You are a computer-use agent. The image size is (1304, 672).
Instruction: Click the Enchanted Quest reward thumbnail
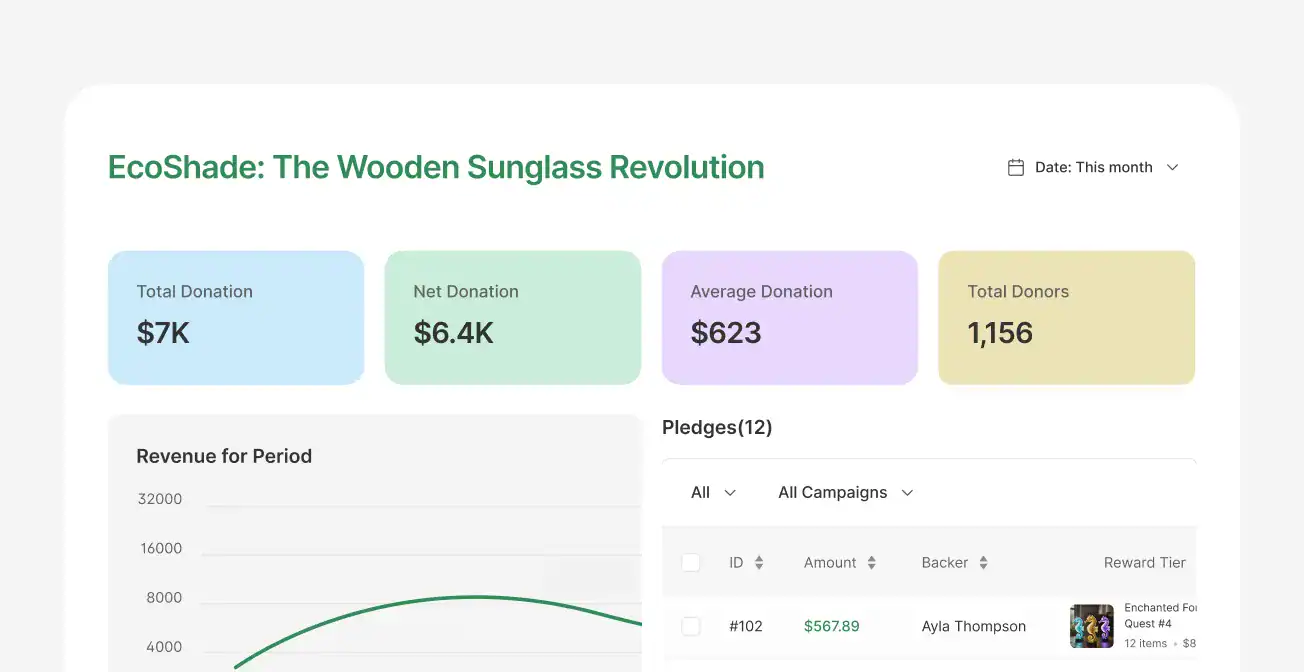point(1091,626)
